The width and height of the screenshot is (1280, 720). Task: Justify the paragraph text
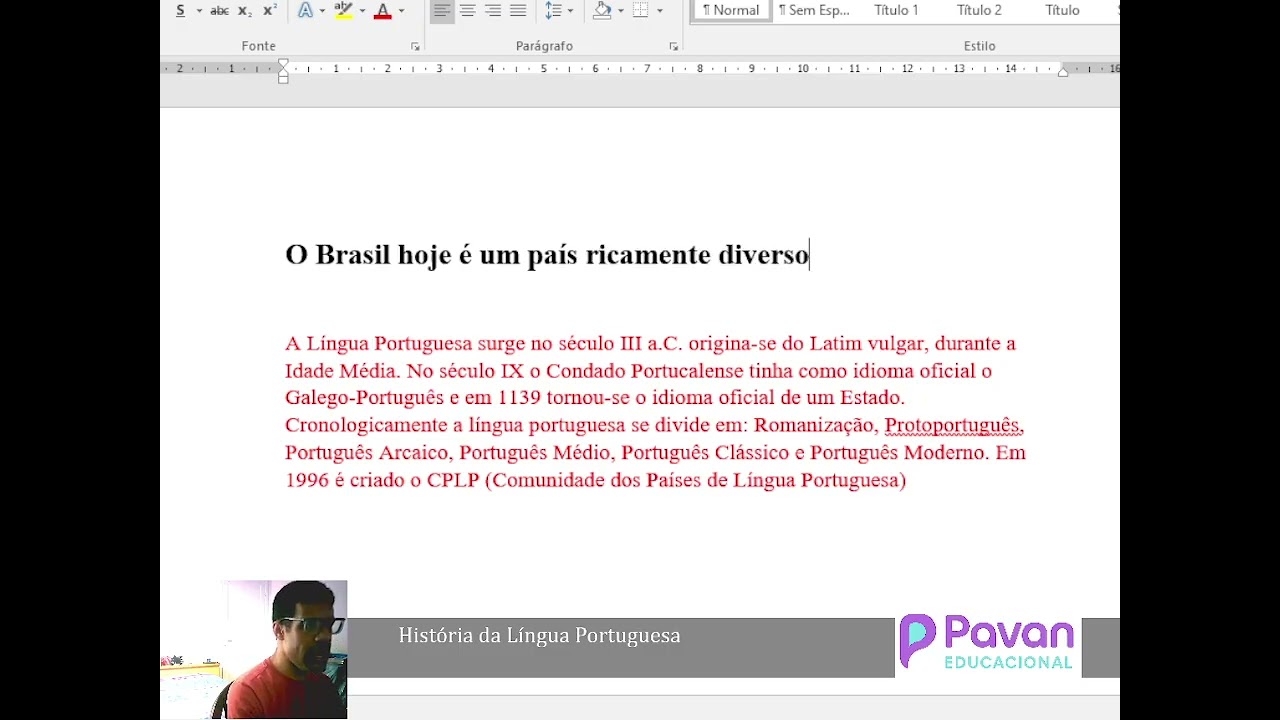pos(518,11)
